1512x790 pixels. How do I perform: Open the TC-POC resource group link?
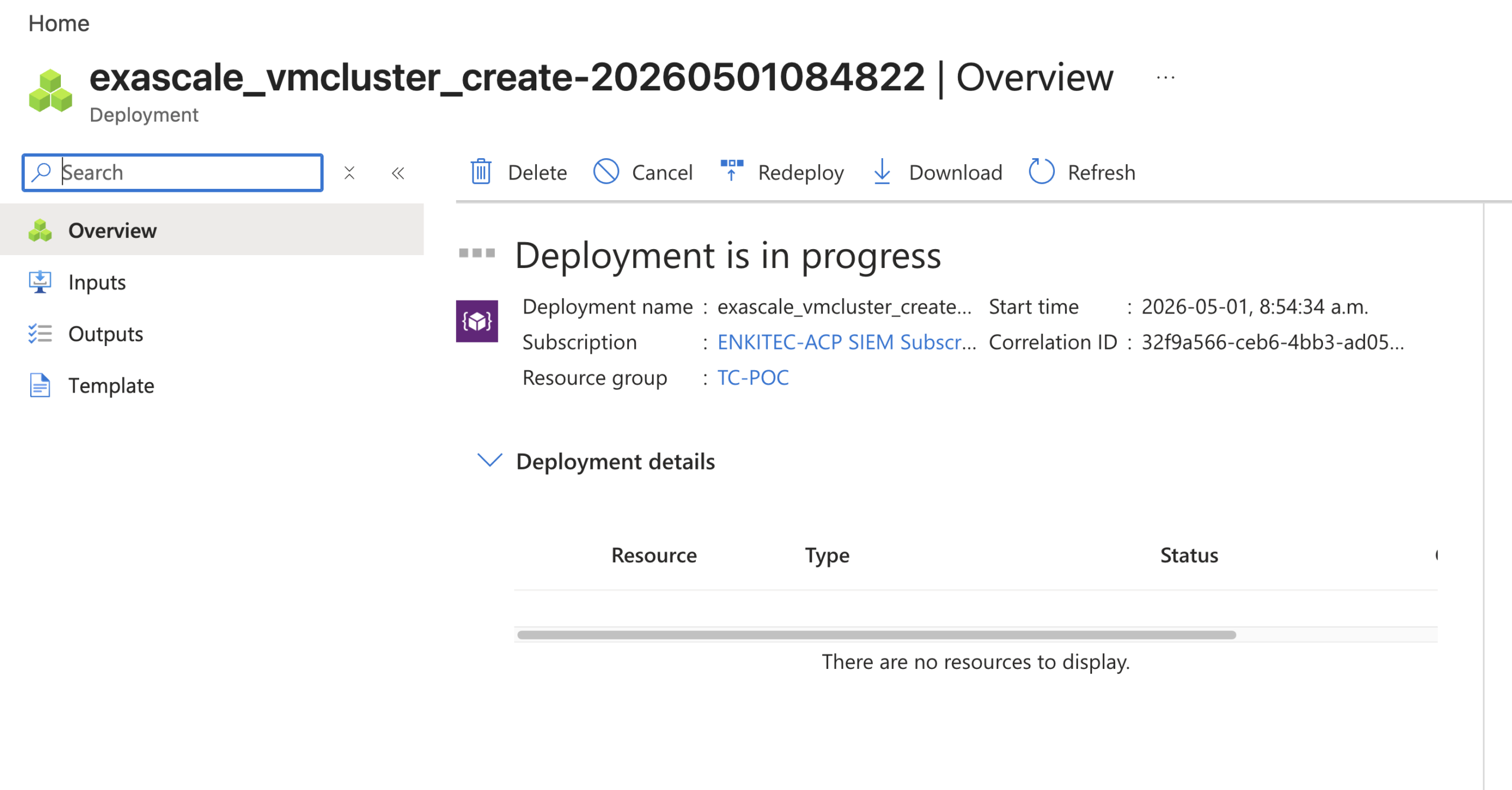[753, 378]
